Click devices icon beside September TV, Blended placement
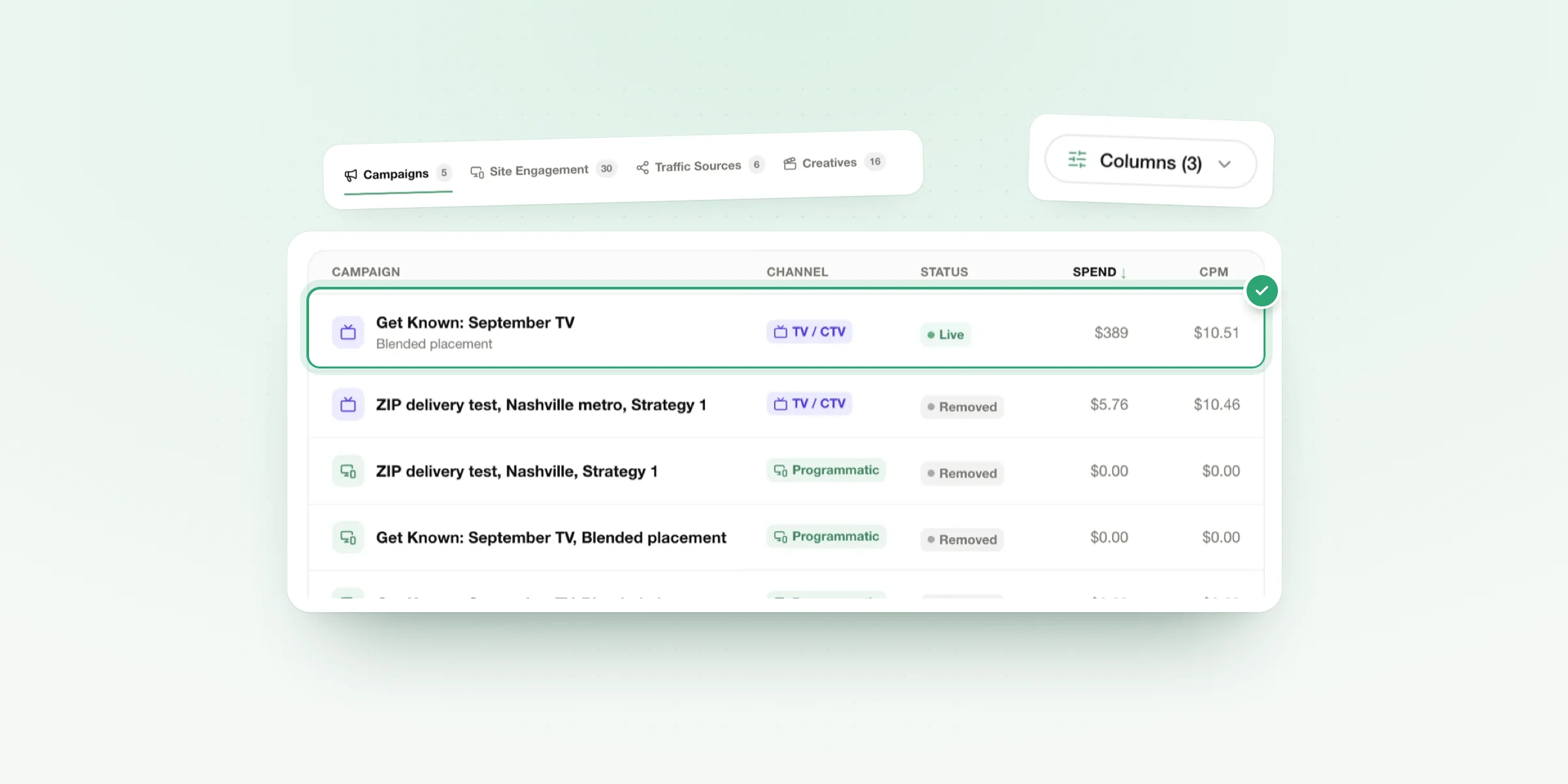 point(348,538)
